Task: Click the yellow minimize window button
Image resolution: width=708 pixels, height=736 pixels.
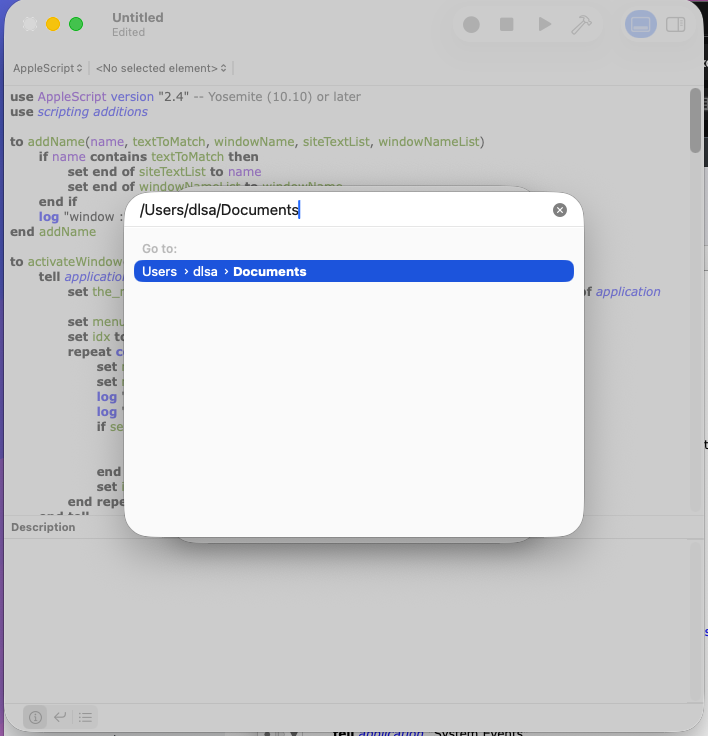Action: 53,24
